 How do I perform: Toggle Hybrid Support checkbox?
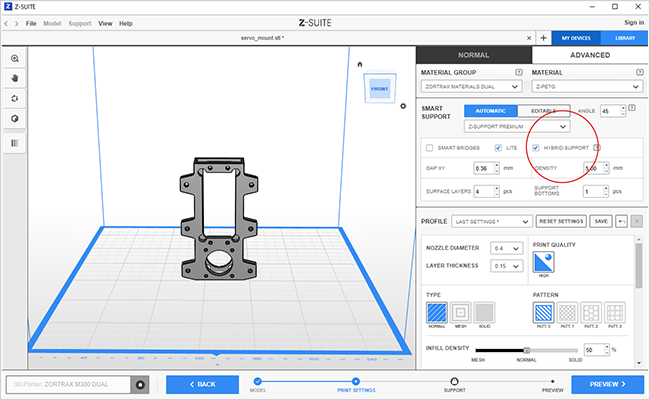coord(536,148)
